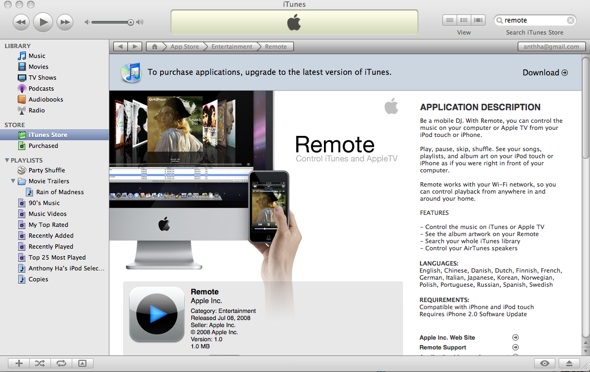The height and width of the screenshot is (372, 590).
Task: Adjust the volume slider
Action: 112,22
